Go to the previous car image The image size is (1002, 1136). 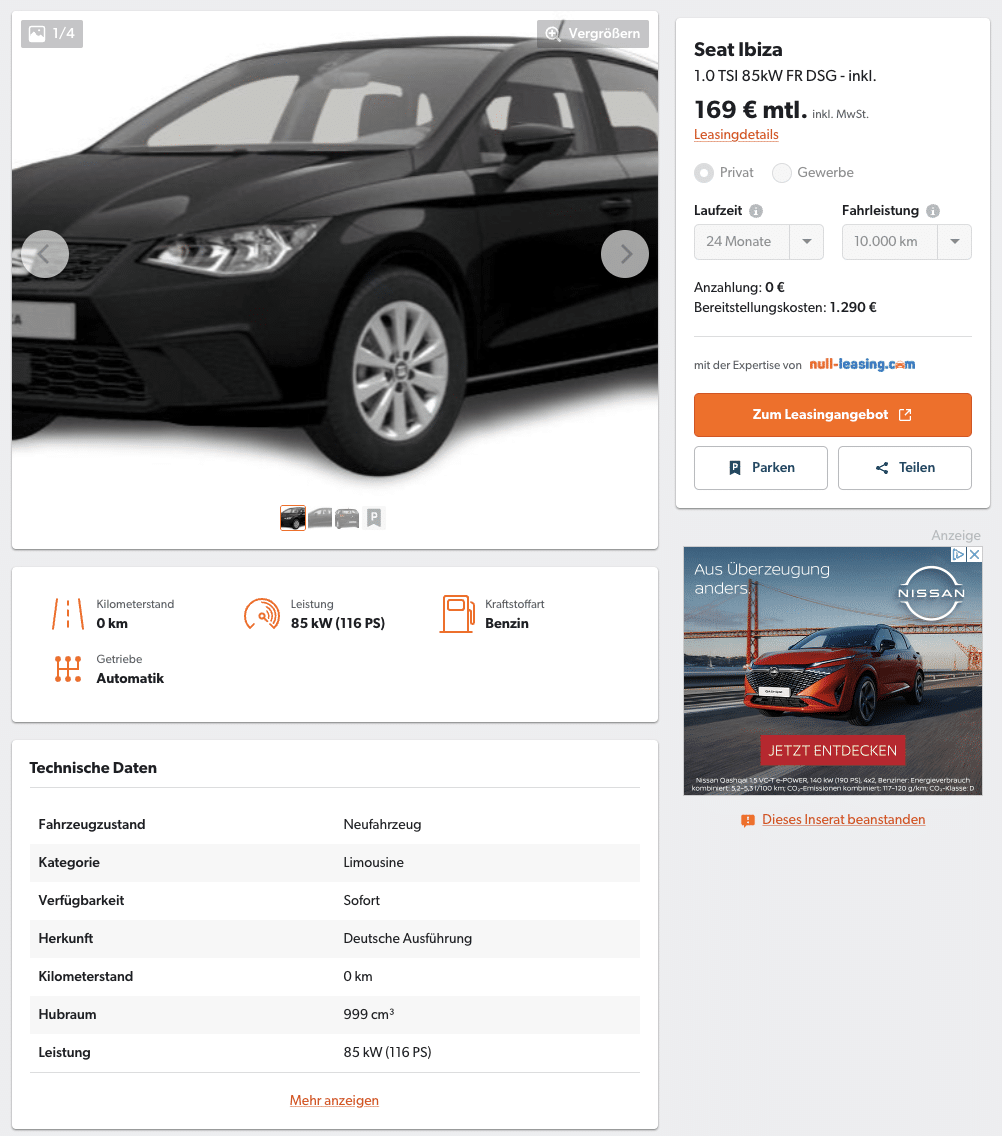click(x=45, y=254)
